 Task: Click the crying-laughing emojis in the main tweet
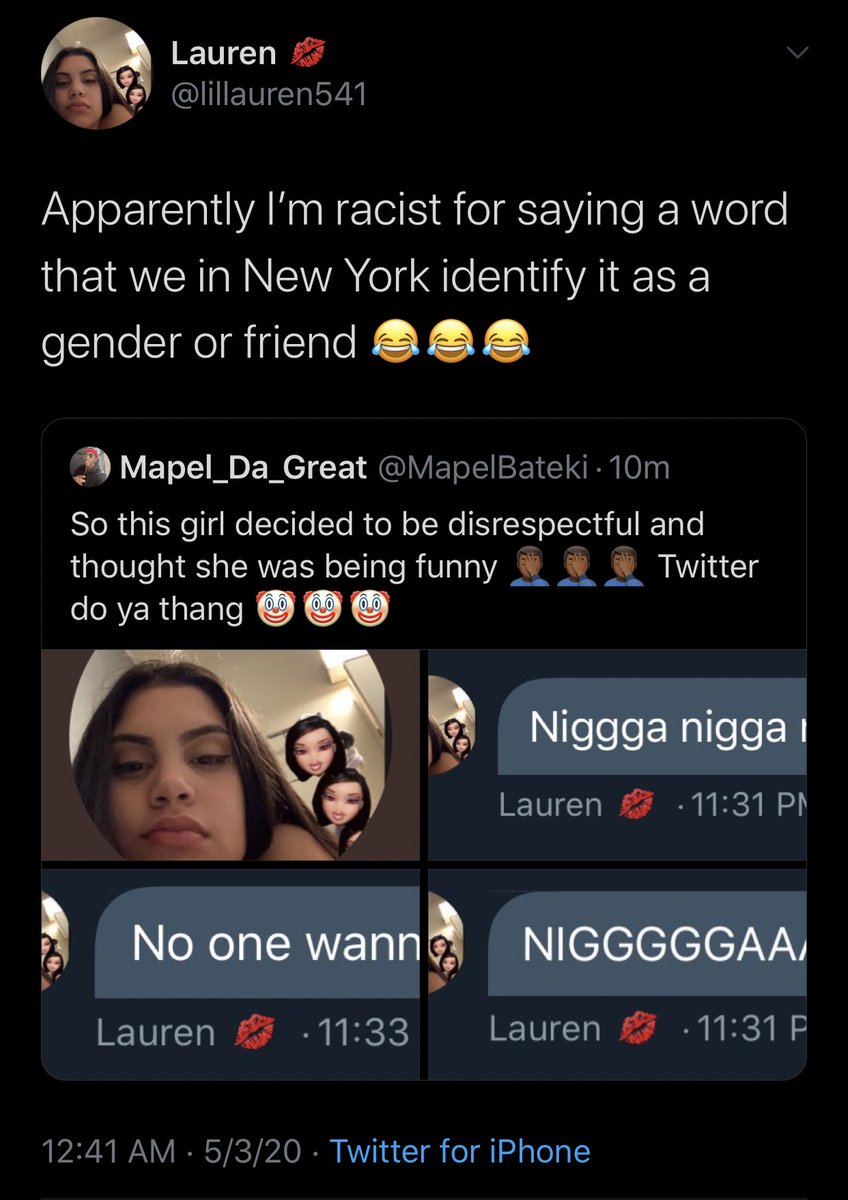click(450, 343)
